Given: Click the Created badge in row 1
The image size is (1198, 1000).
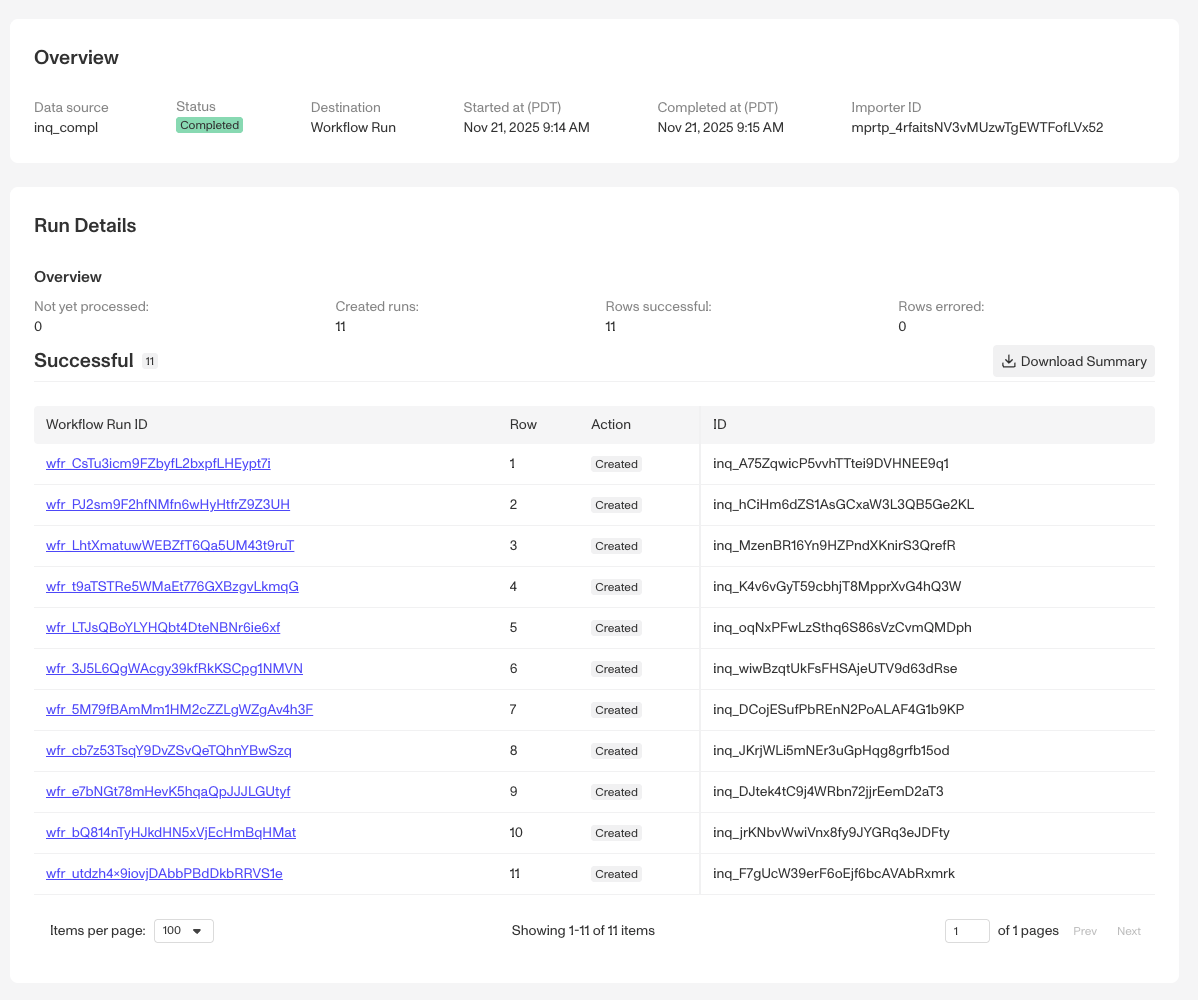Looking at the screenshot, I should coord(616,464).
